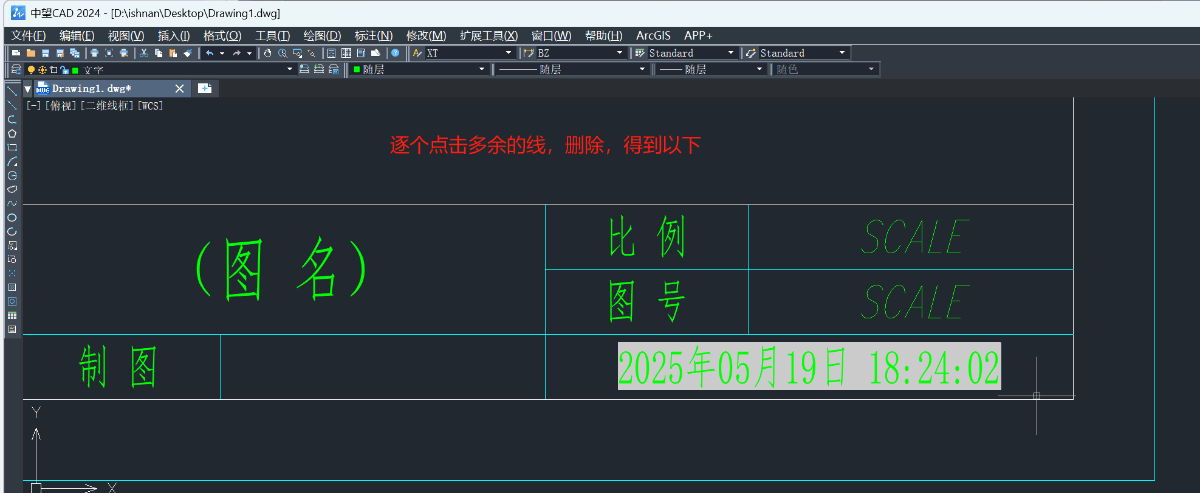Select the Table tool in left toolbar
Screen dimensions: 1200x493
tap(12, 315)
